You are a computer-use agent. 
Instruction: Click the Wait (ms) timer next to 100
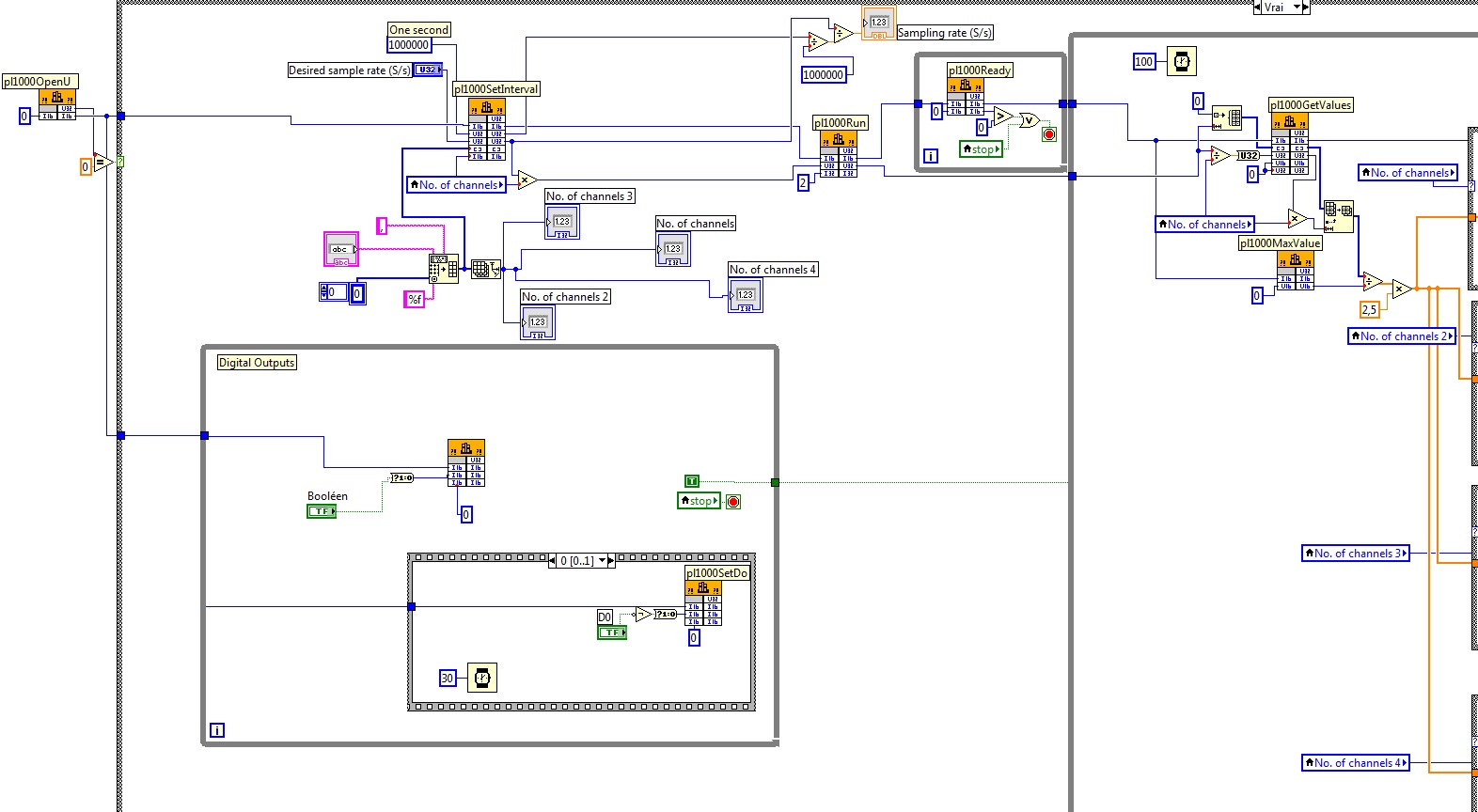1182,61
